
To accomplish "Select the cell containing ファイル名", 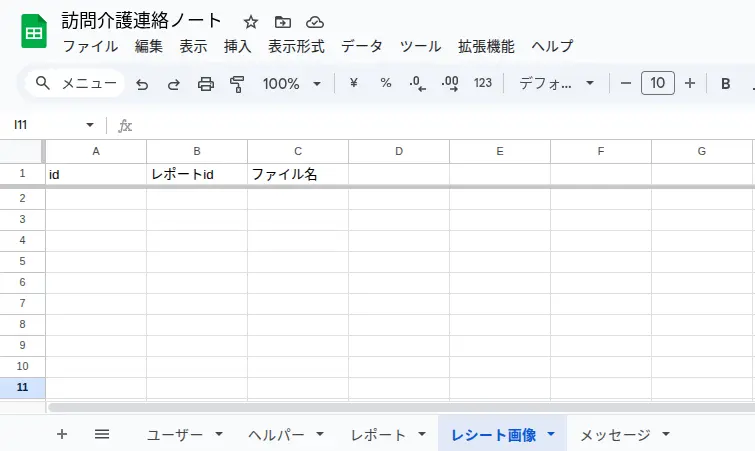I will 298,174.
